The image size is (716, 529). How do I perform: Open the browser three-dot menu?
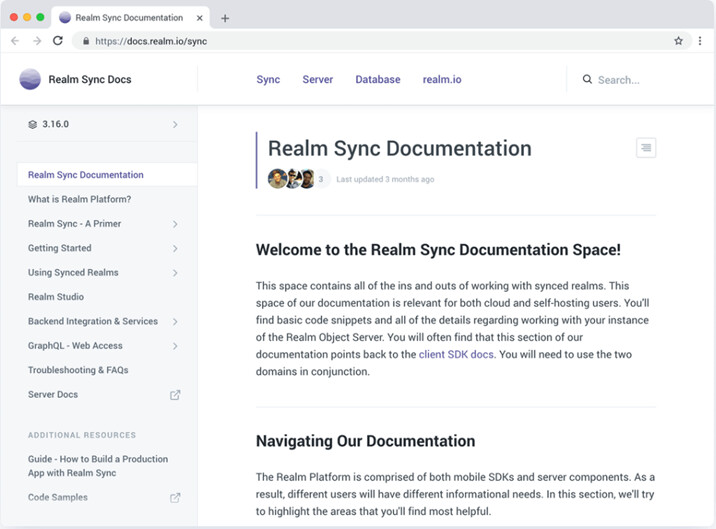click(x=700, y=41)
